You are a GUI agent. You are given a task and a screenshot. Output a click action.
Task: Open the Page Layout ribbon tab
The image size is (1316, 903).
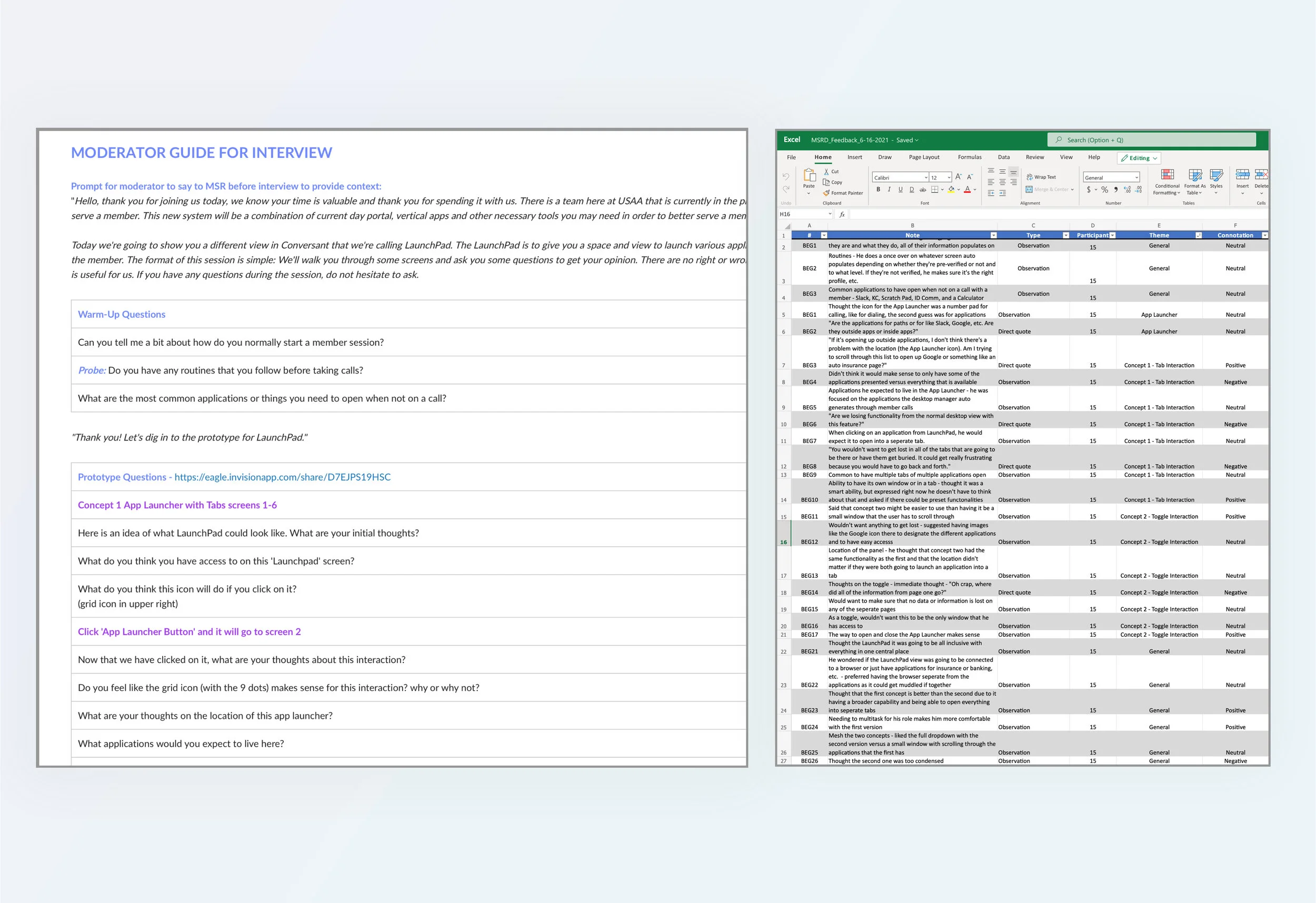924,157
